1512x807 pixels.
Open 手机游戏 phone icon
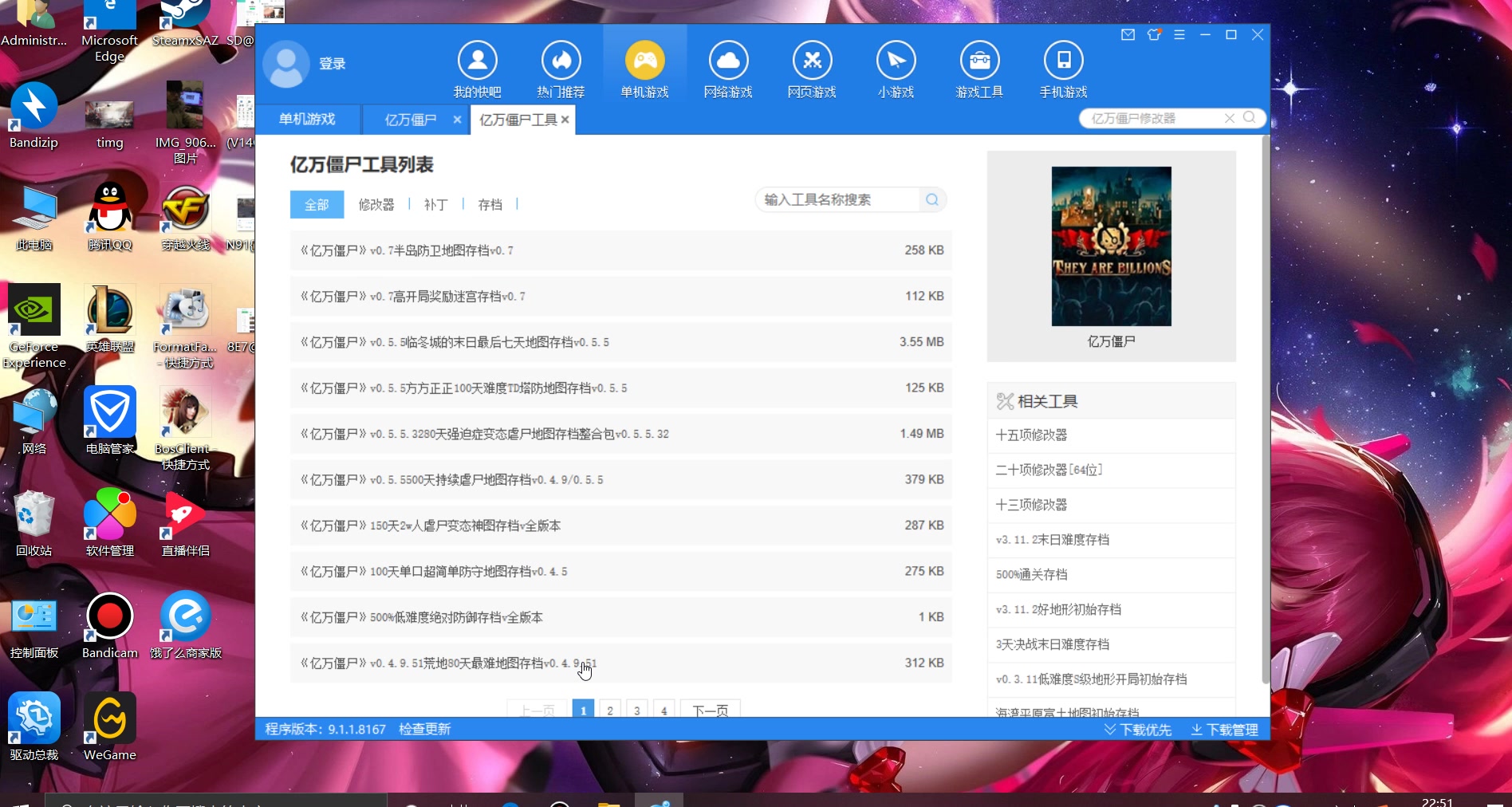point(1063,61)
